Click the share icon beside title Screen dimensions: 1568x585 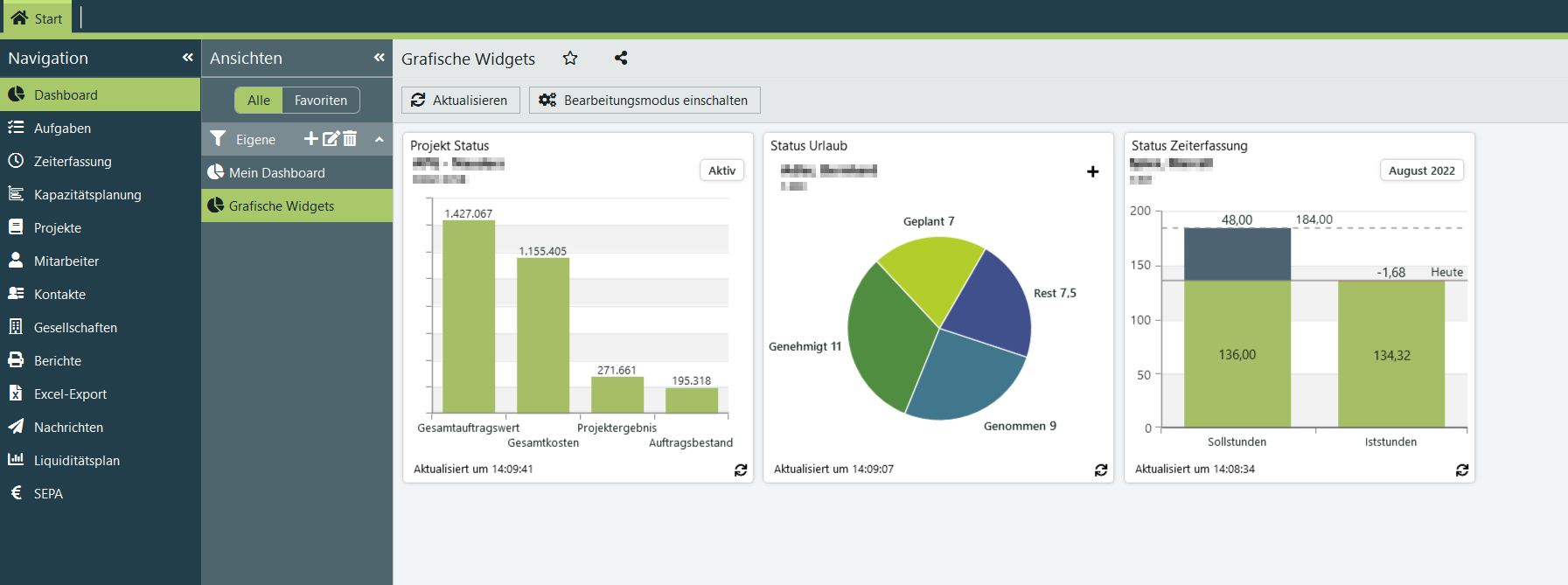[621, 59]
